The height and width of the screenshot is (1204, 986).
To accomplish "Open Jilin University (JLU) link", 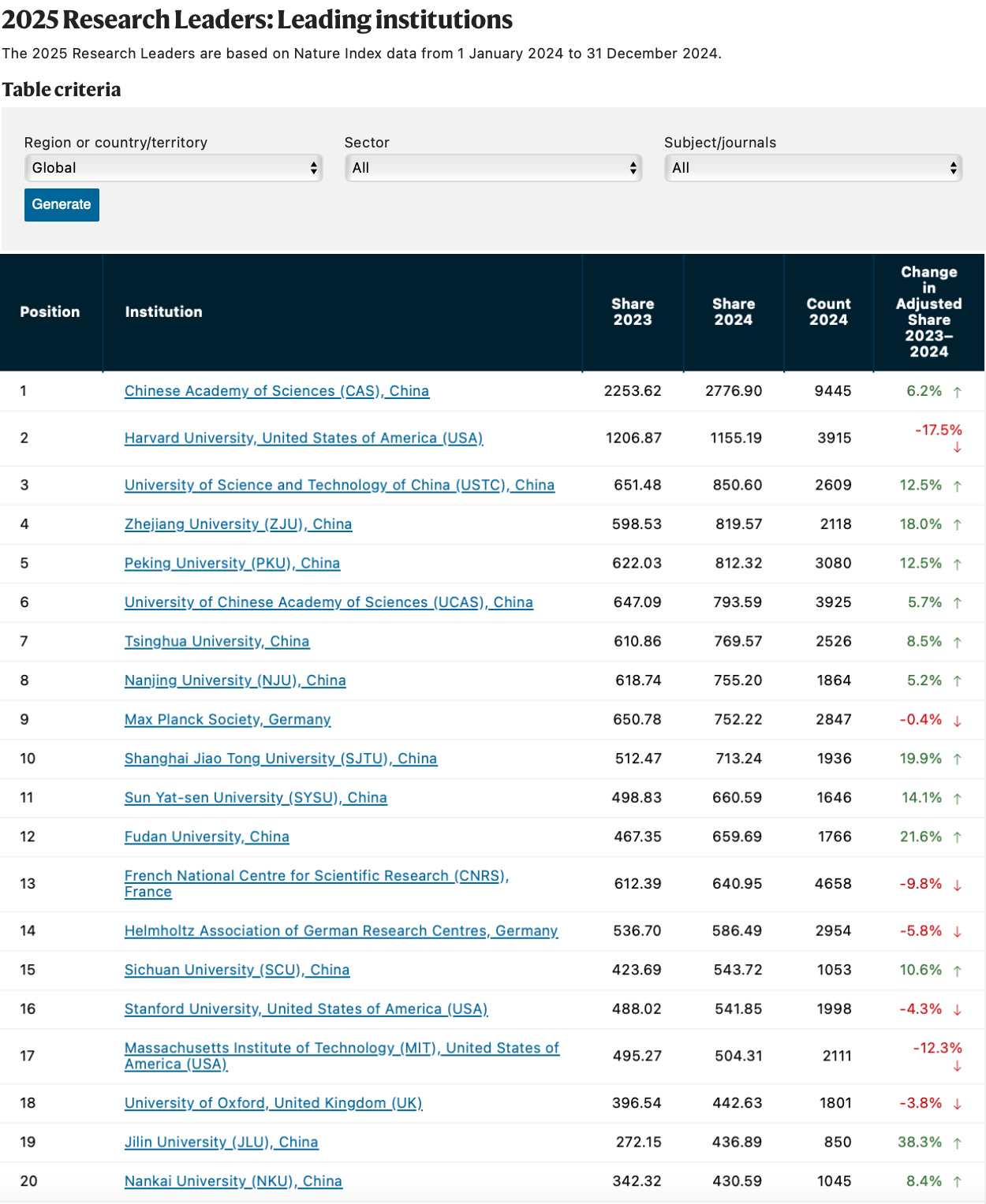I will tap(222, 1142).
